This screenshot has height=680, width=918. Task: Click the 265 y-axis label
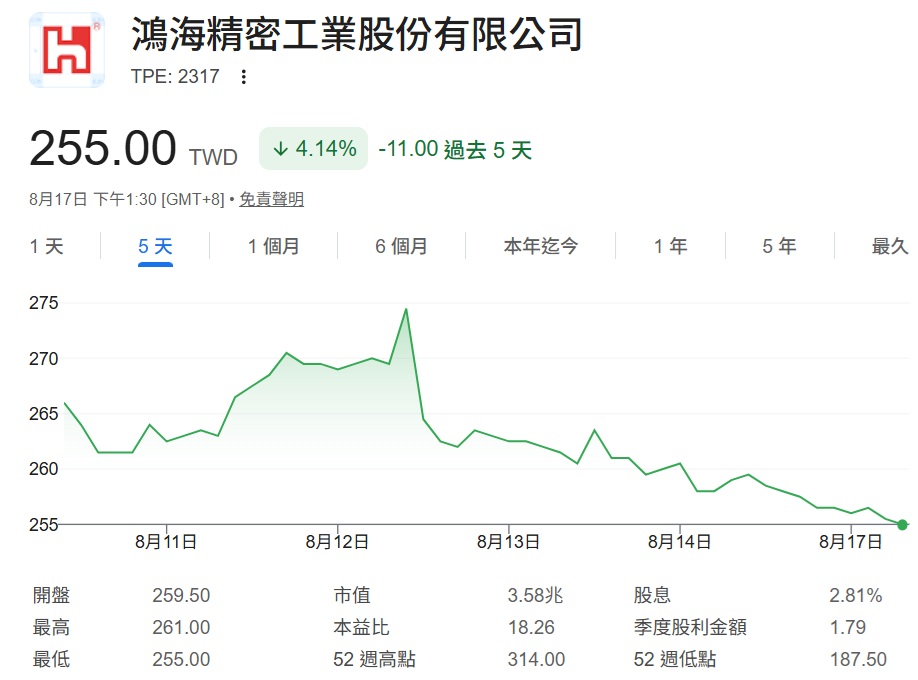(x=44, y=414)
